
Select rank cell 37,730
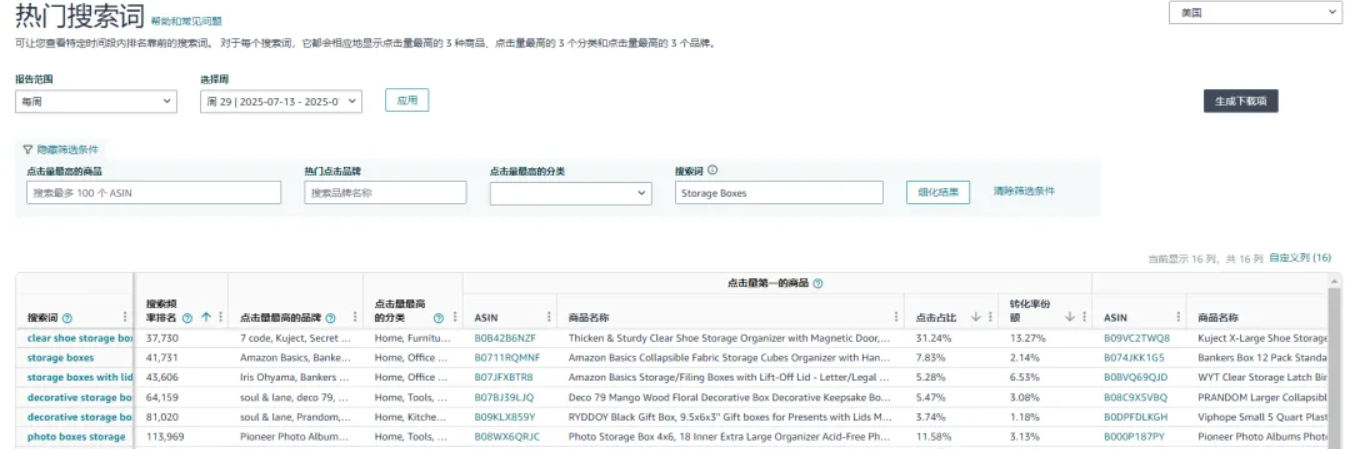(x=162, y=338)
